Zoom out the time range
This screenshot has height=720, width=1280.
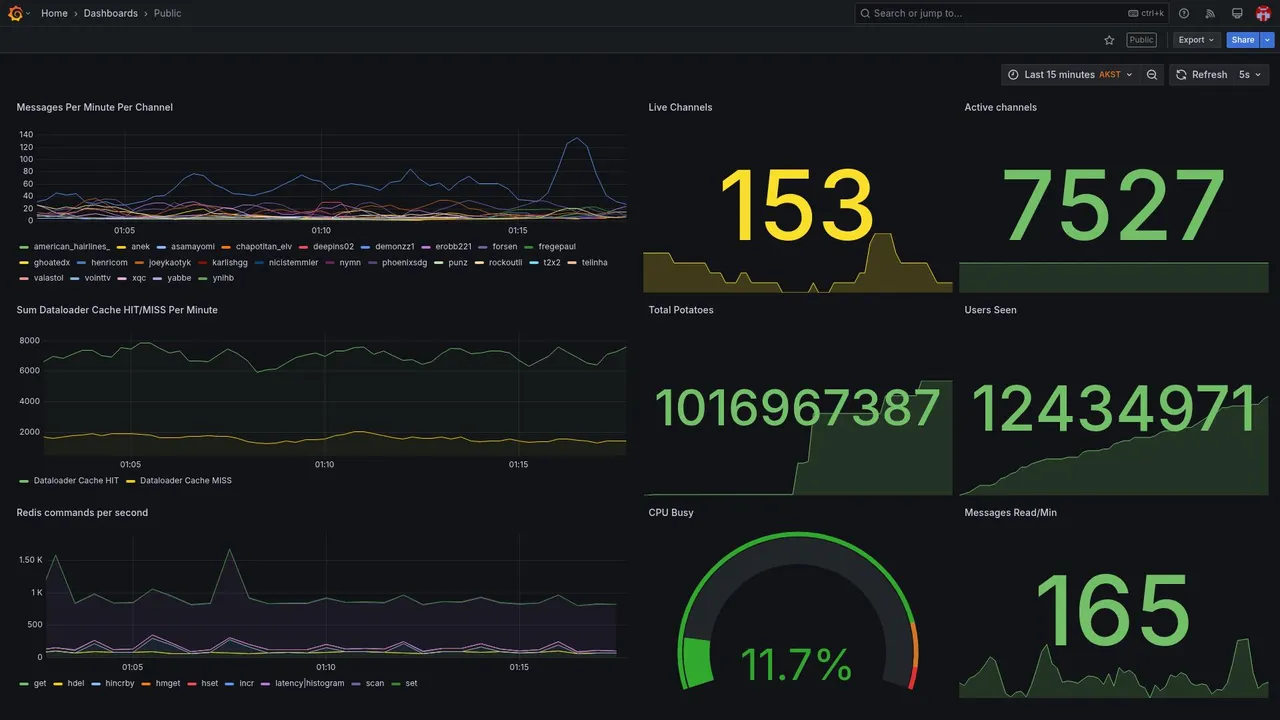tap(1152, 75)
